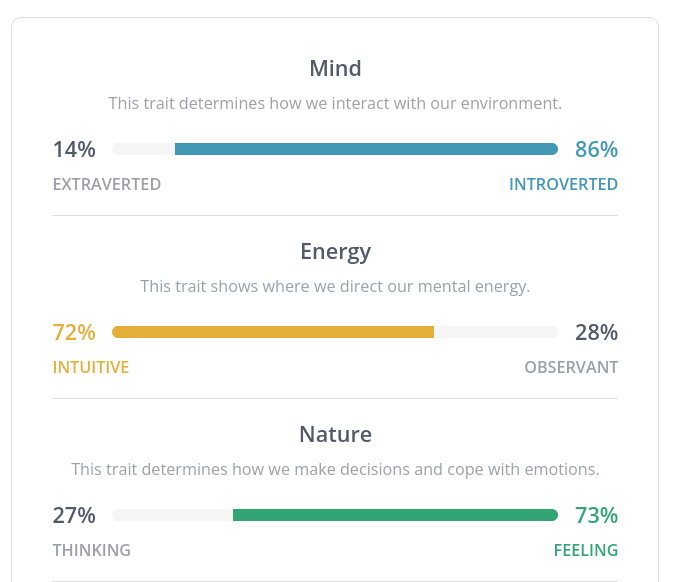
Task: Click the 14% extraverted percentage
Action: point(74,149)
